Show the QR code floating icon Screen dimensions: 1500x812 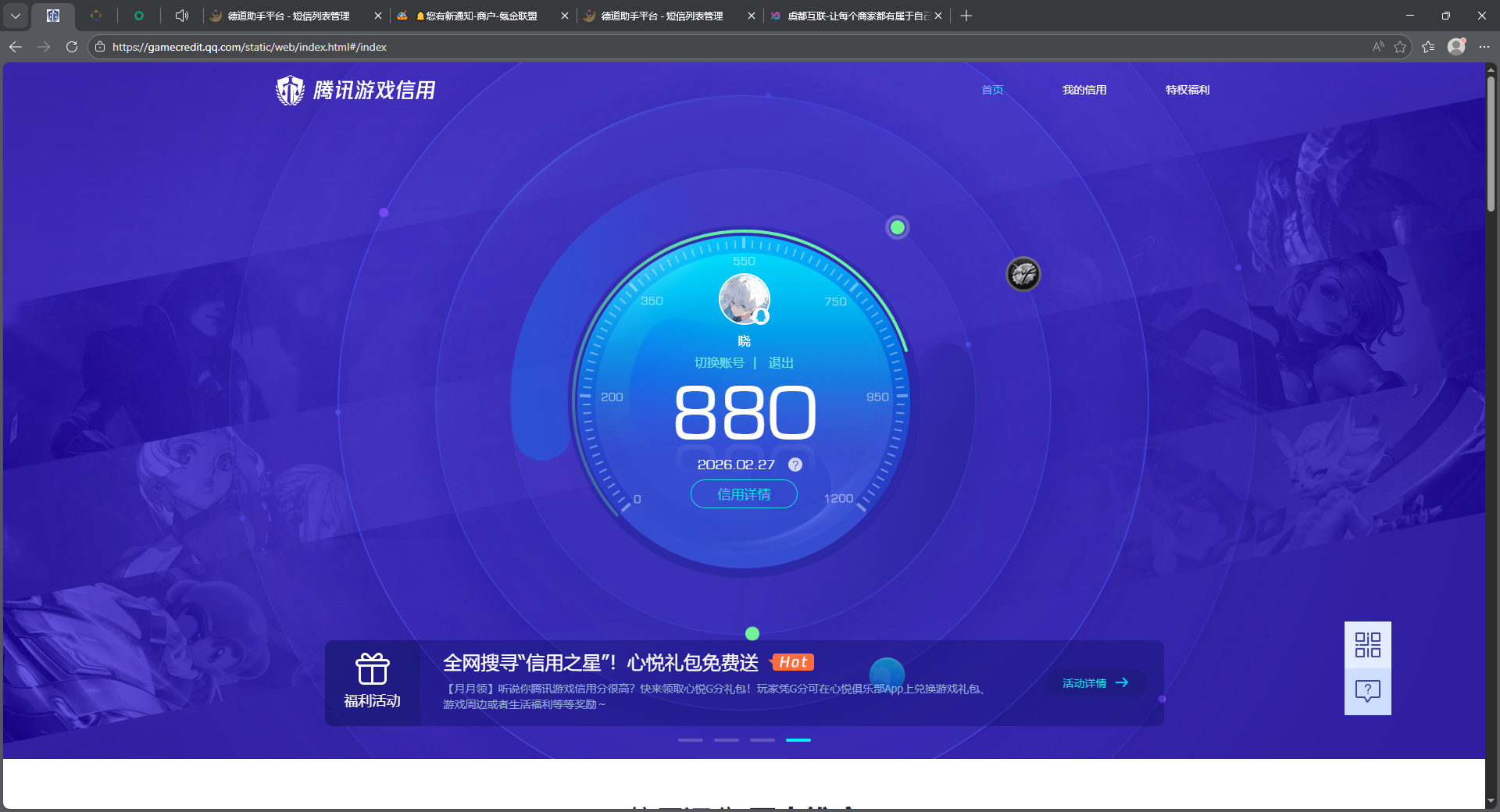1368,645
